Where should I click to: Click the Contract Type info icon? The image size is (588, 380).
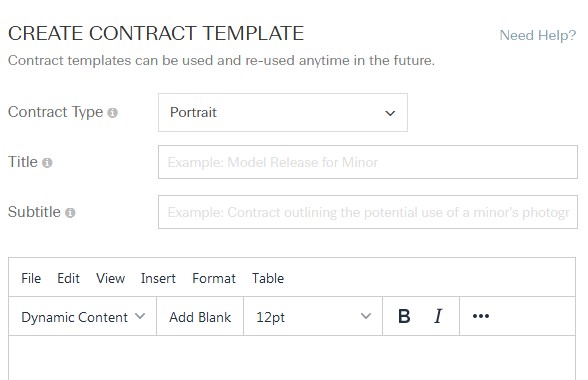(x=112, y=113)
